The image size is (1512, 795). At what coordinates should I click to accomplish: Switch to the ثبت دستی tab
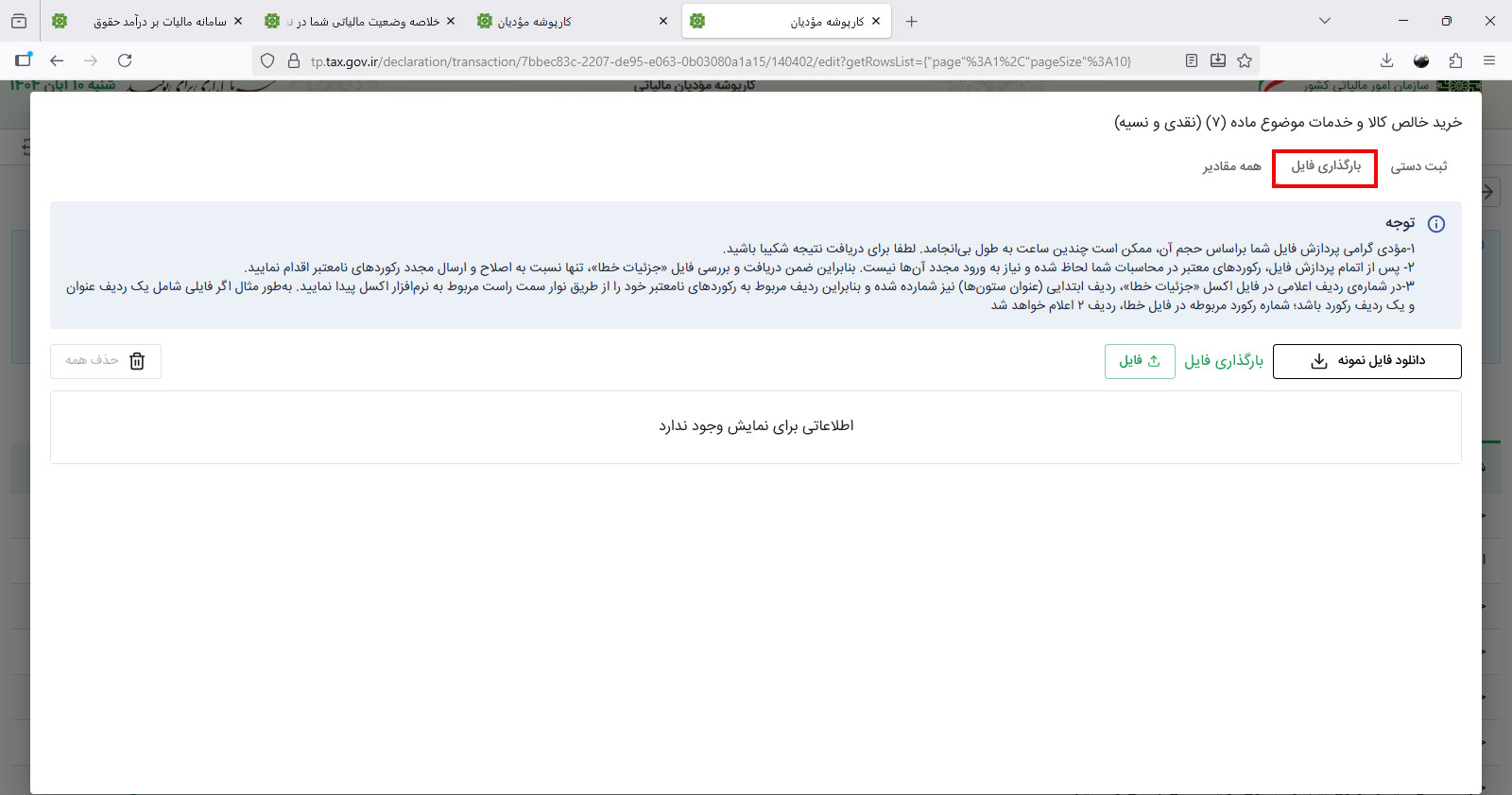click(x=1418, y=166)
